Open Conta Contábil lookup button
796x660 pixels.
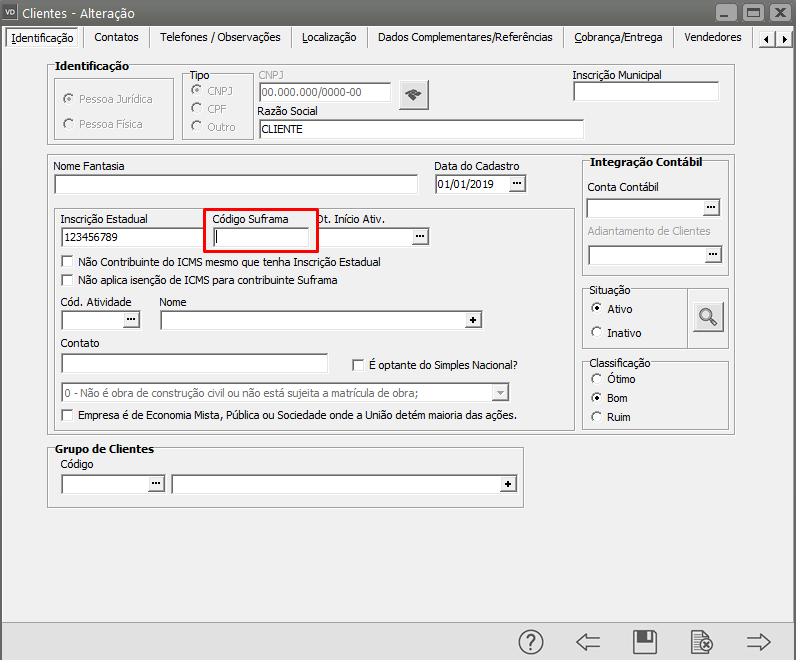tap(712, 207)
